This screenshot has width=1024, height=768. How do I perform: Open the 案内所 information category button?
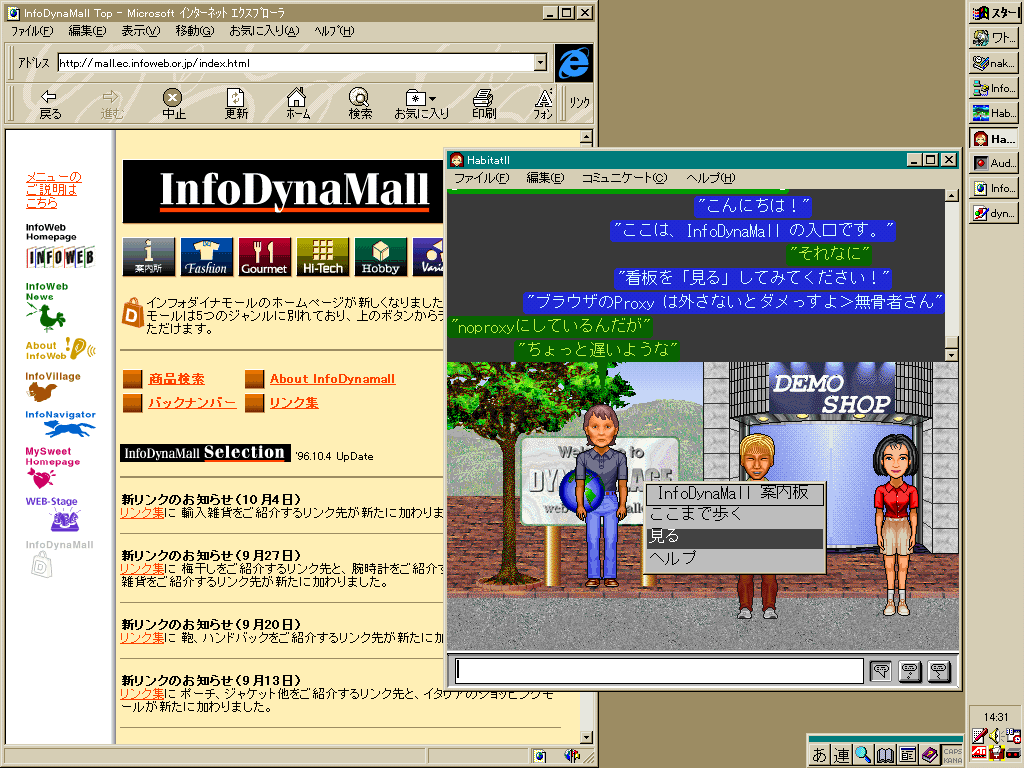[148, 257]
